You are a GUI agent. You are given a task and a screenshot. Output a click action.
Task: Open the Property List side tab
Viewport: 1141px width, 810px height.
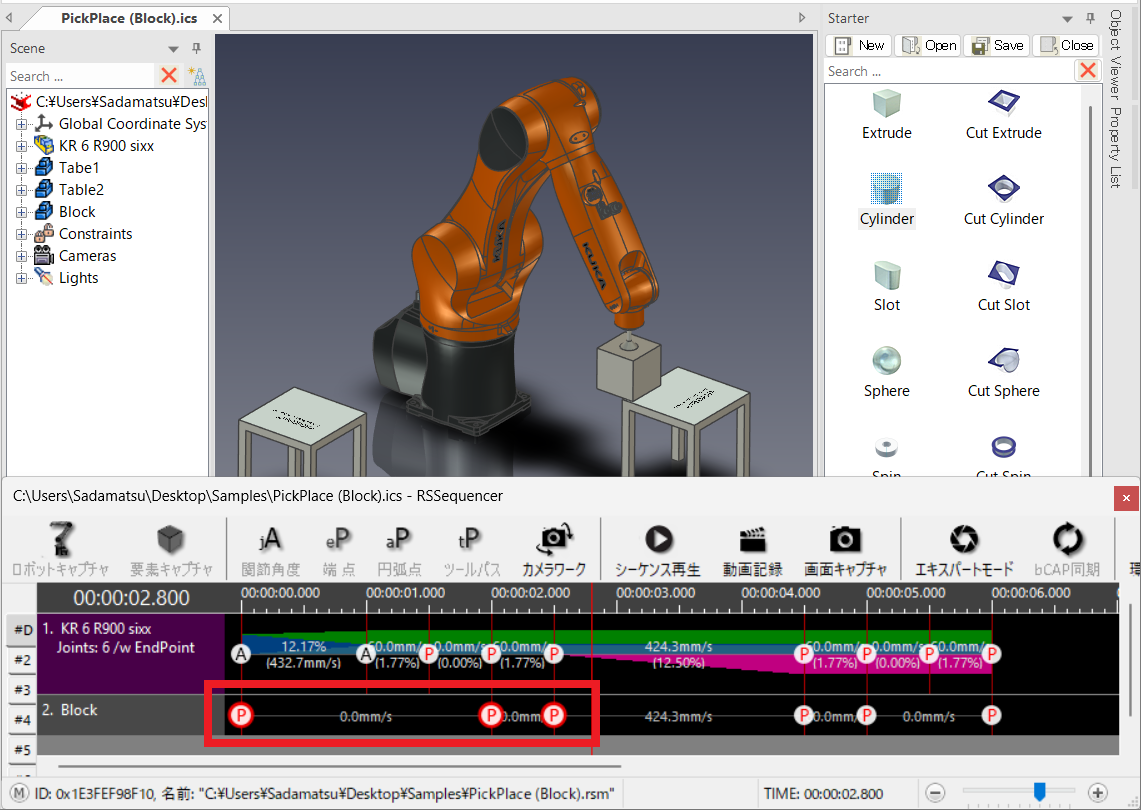click(x=1114, y=148)
